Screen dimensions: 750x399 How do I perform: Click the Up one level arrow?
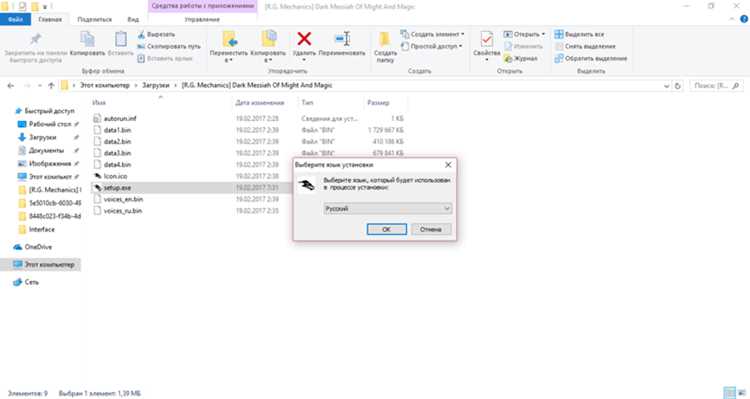pyautogui.click(x=51, y=86)
